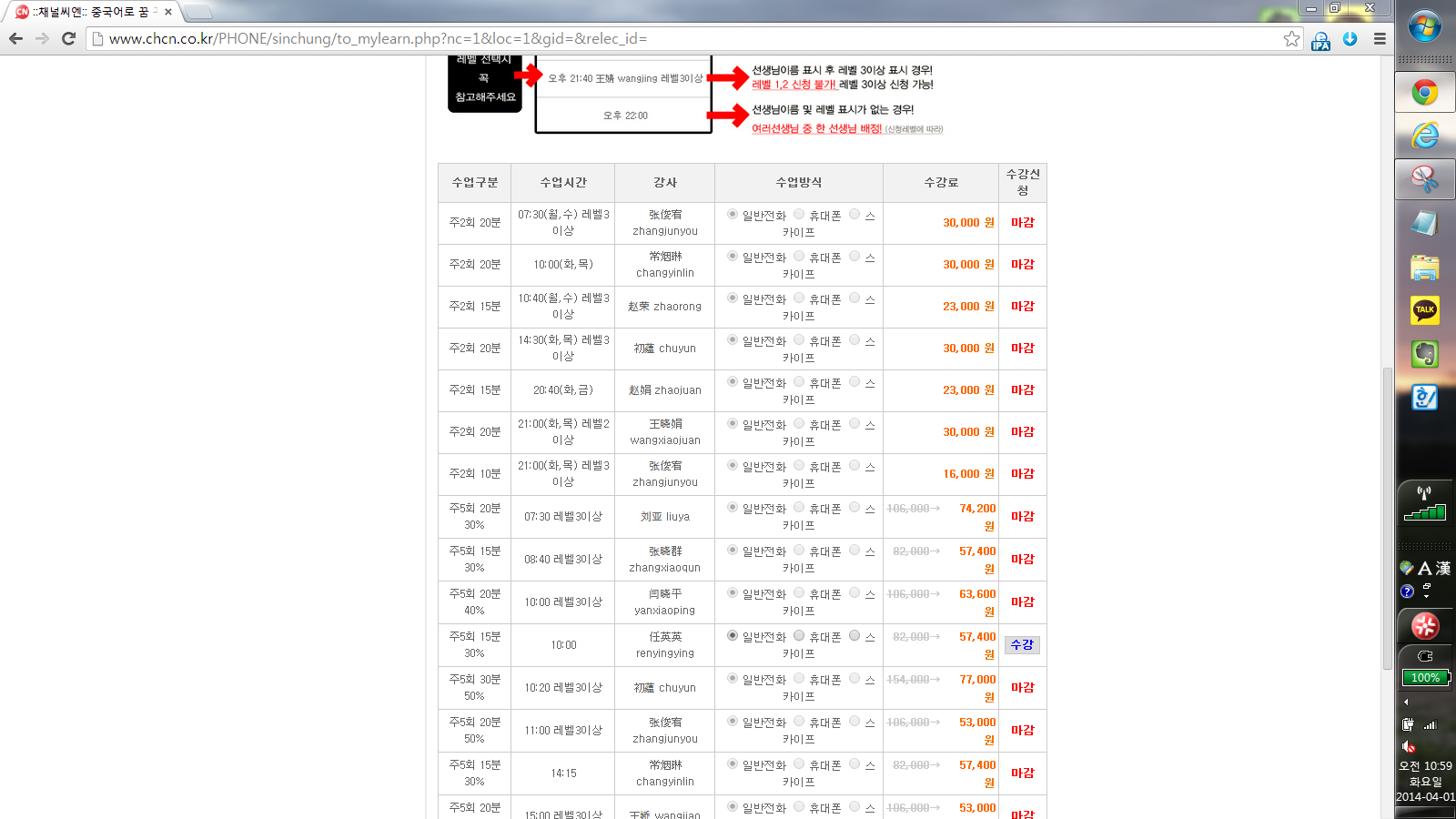This screenshot has height=819, width=1456.
Task: Switch to the 채널씨엔 browser tab
Action: point(91,12)
